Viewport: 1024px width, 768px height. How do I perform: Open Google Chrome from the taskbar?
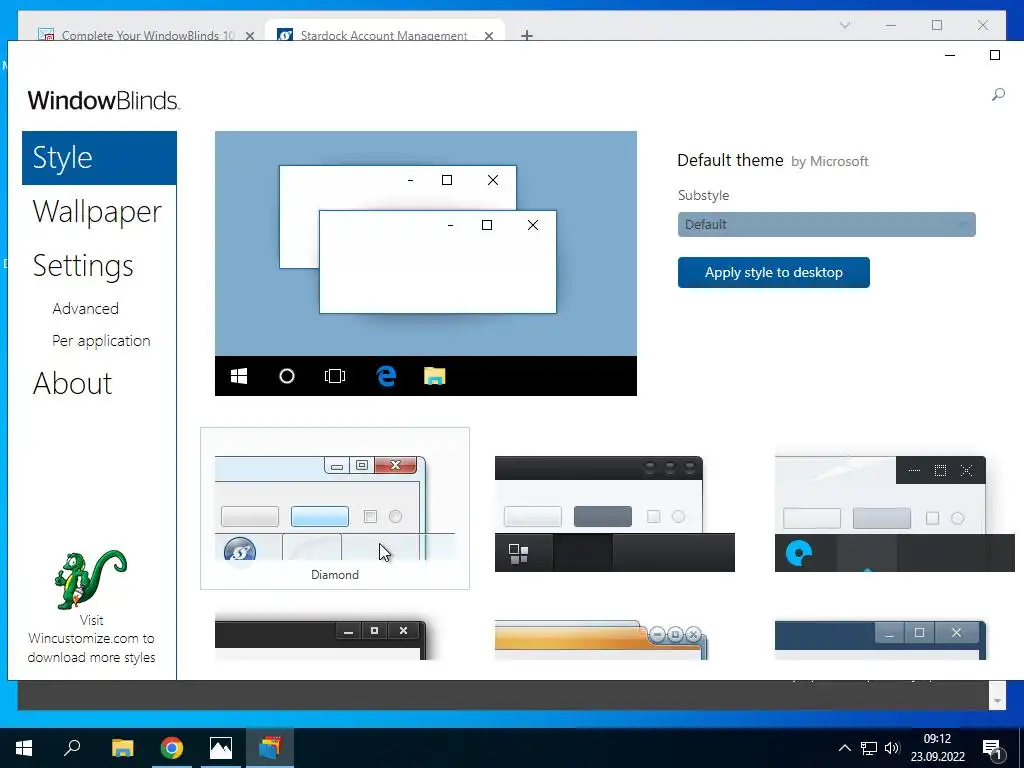click(171, 748)
